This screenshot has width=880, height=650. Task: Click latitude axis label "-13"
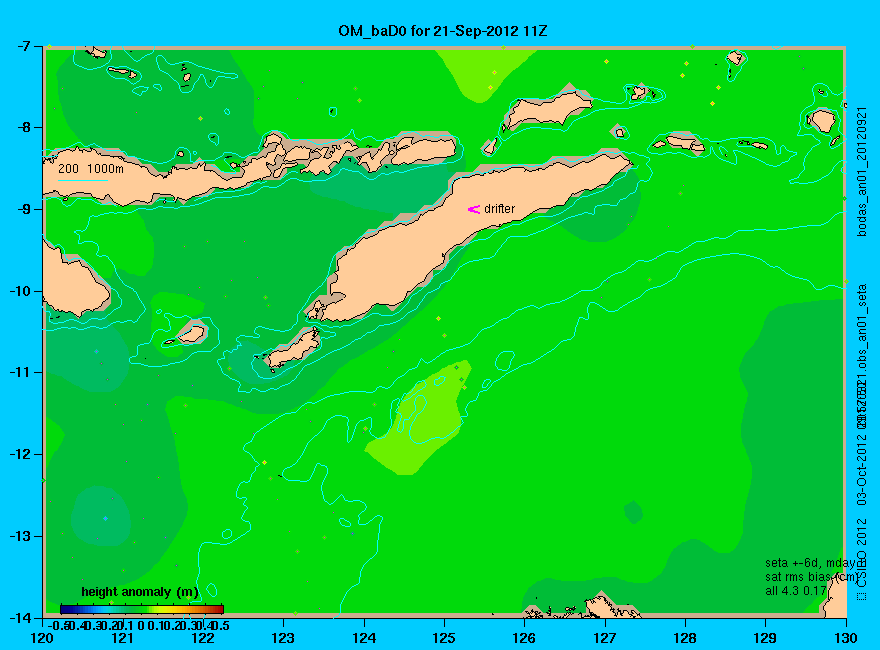coord(19,536)
